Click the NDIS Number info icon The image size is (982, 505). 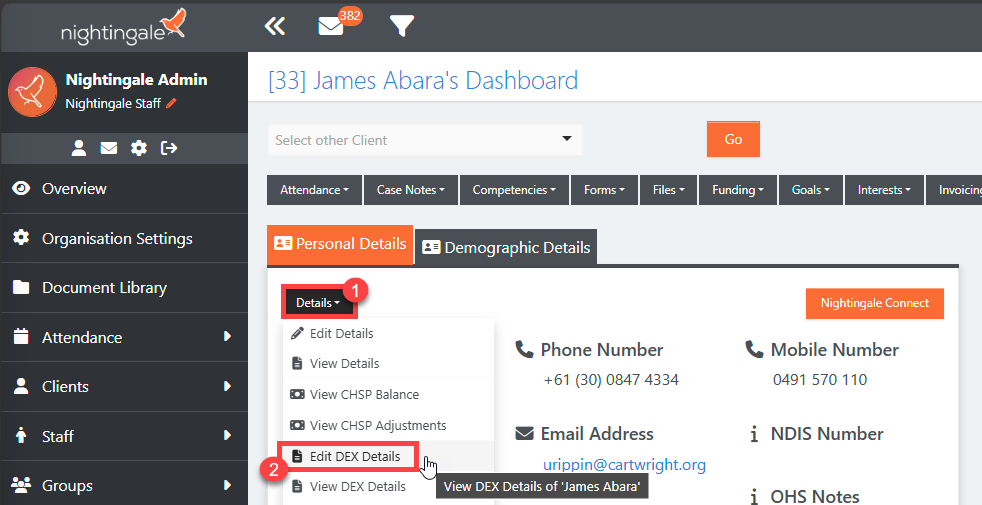pos(754,434)
